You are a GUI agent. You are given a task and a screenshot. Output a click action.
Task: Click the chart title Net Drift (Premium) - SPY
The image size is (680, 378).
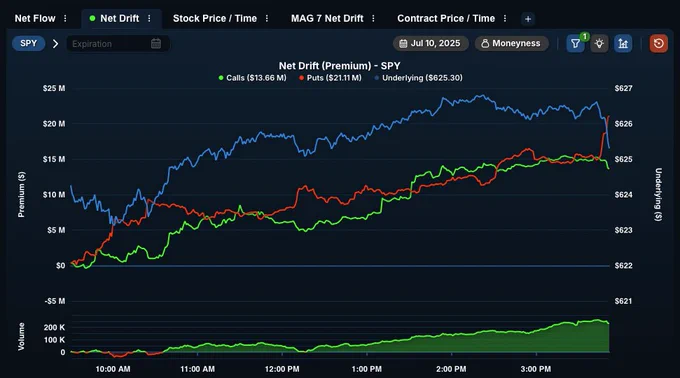point(339,66)
